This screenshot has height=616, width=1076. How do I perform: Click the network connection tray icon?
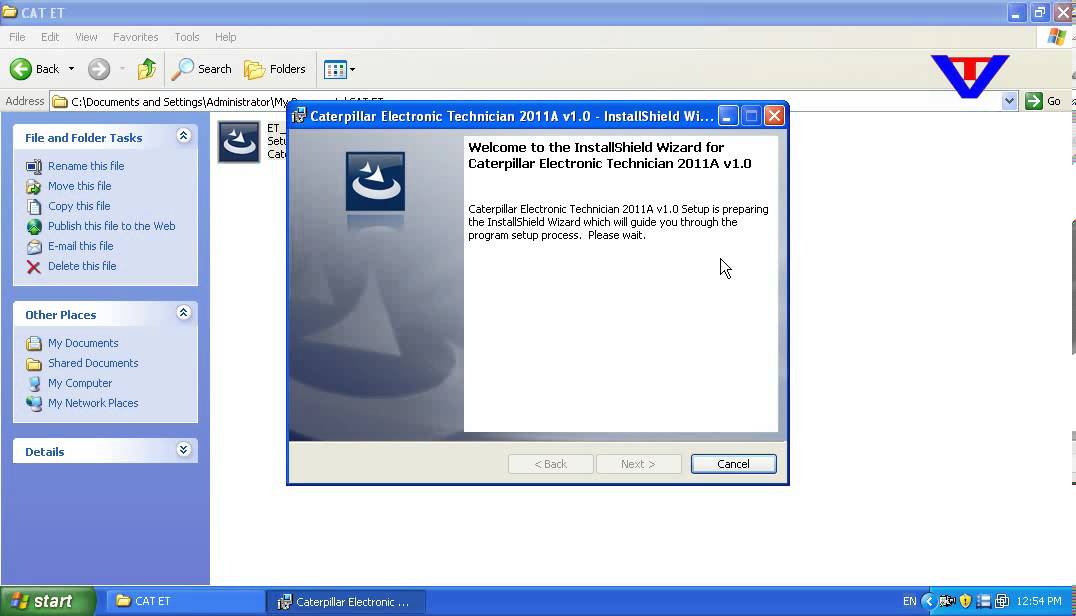(x=1002, y=602)
